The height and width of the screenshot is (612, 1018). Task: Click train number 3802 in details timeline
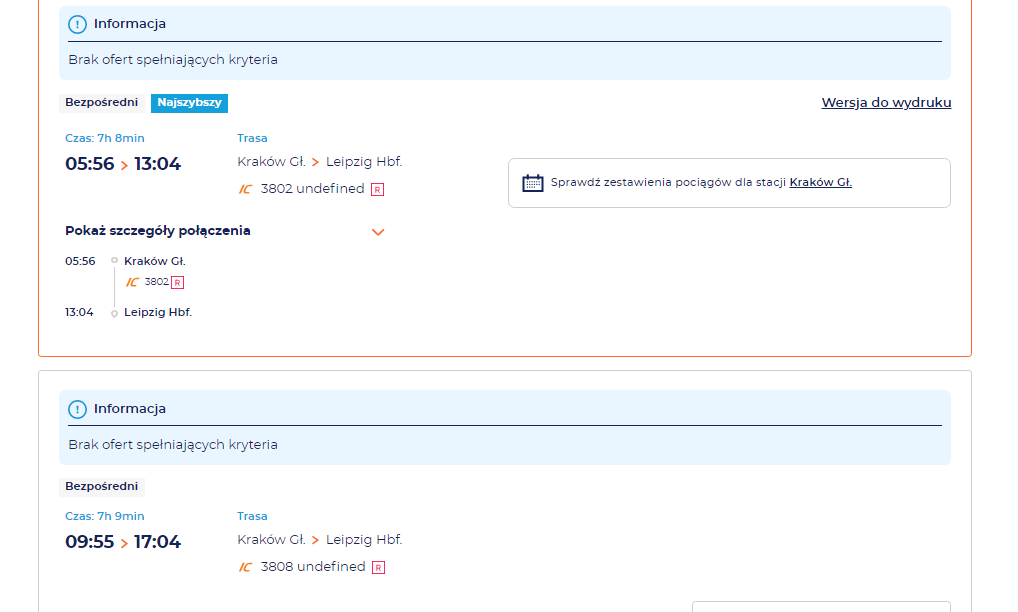(156, 282)
